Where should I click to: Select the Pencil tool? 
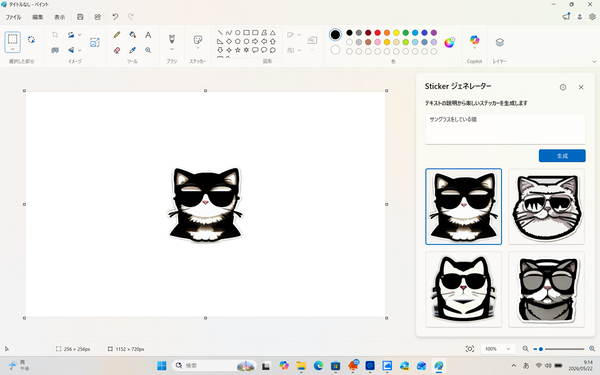[117, 35]
